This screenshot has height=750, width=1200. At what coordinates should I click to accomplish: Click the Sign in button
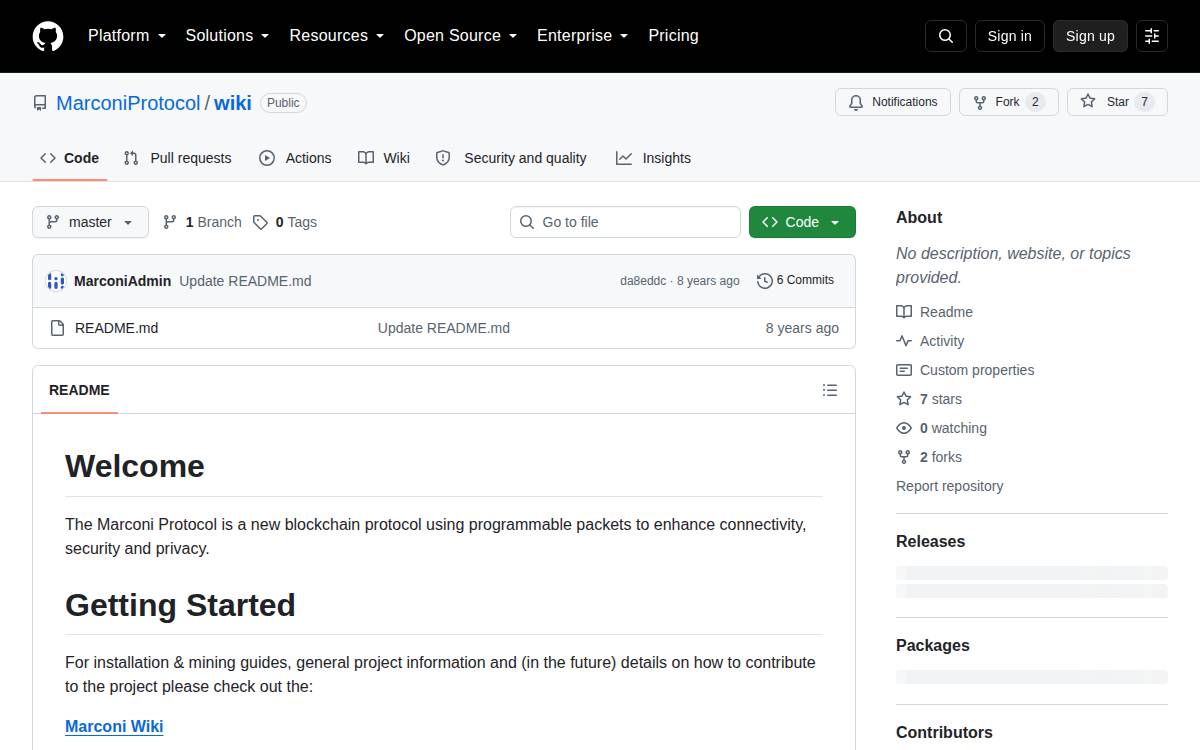coord(1009,36)
